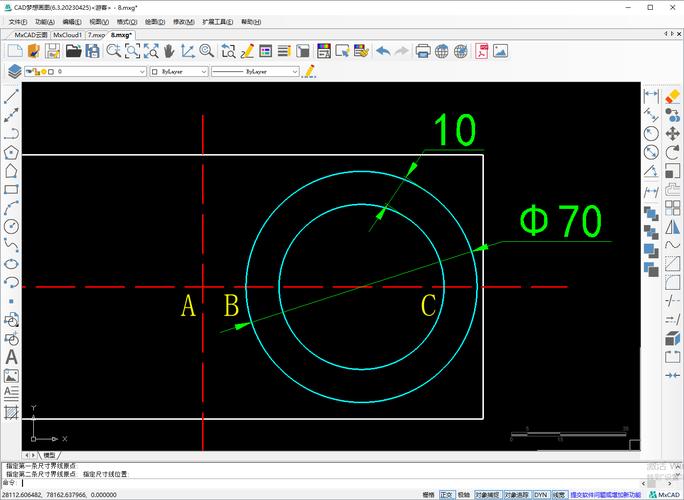The image size is (684, 500).
Task: Toggle 对象捕捉 object snap
Action: (487, 495)
